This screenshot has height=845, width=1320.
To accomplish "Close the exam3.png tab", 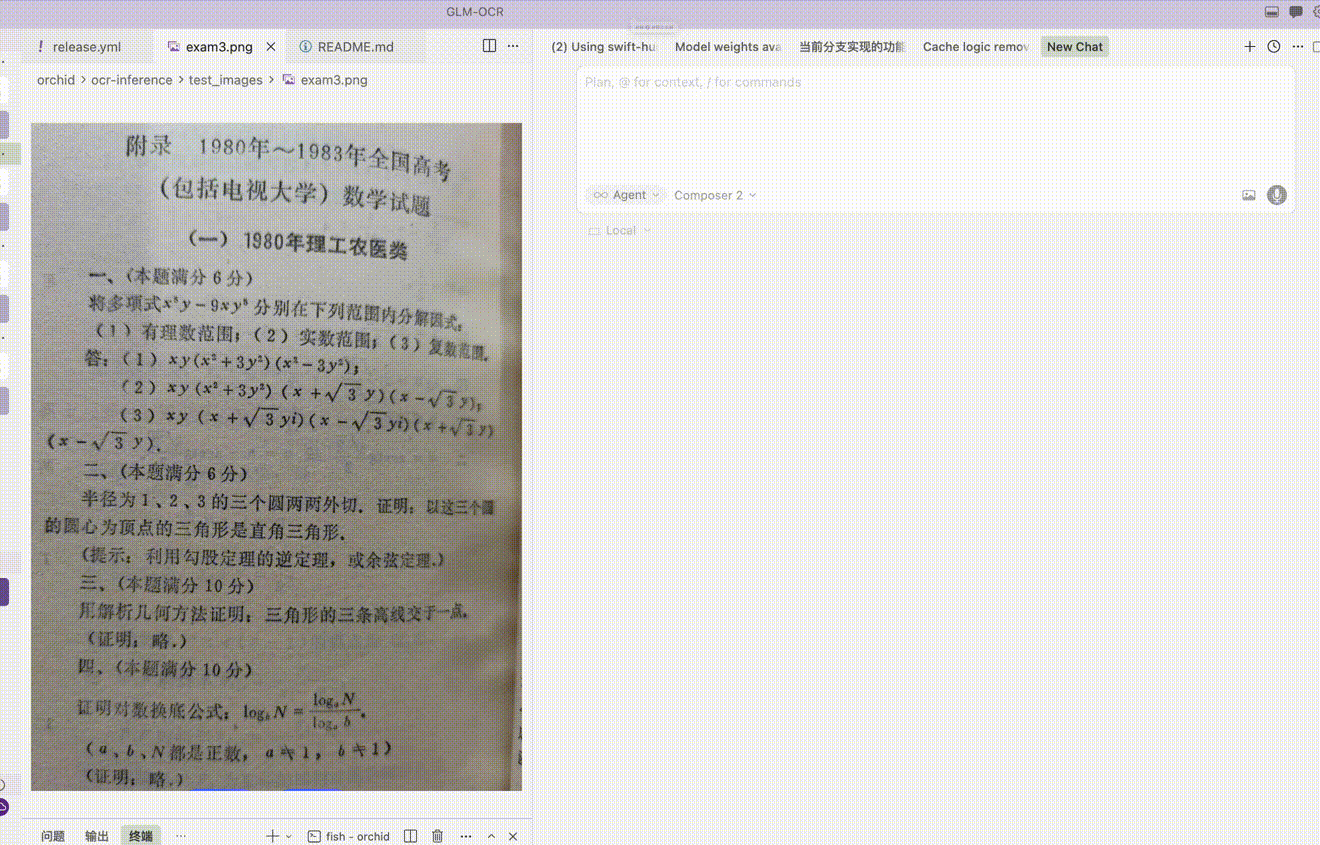I will click(273, 46).
